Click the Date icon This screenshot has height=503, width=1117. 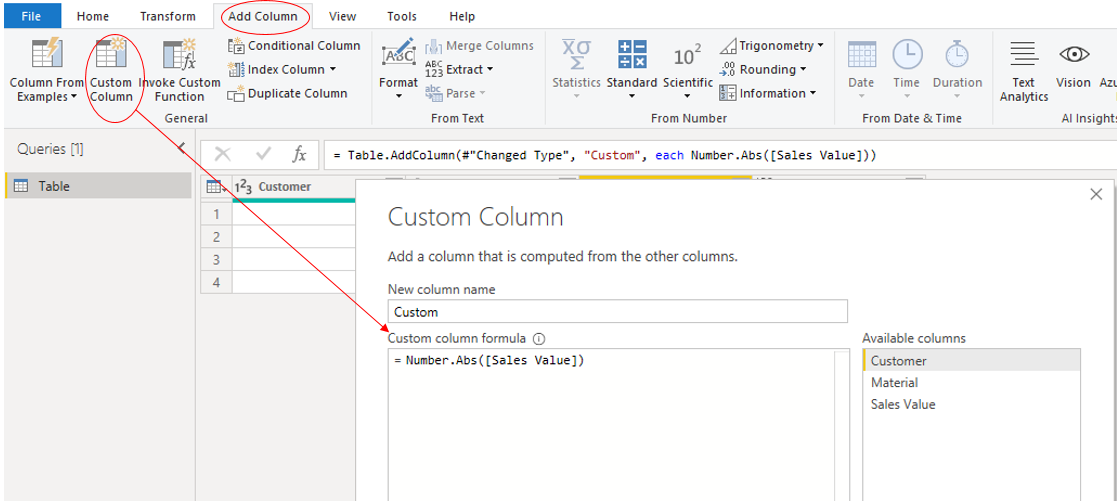861,54
